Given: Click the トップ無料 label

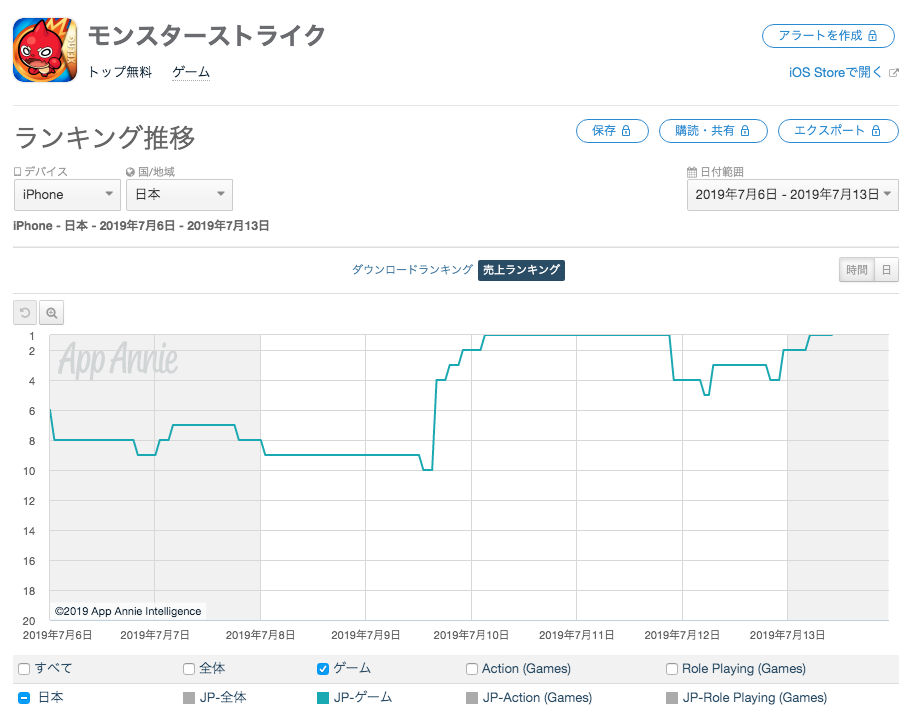Looking at the screenshot, I should 120,73.
